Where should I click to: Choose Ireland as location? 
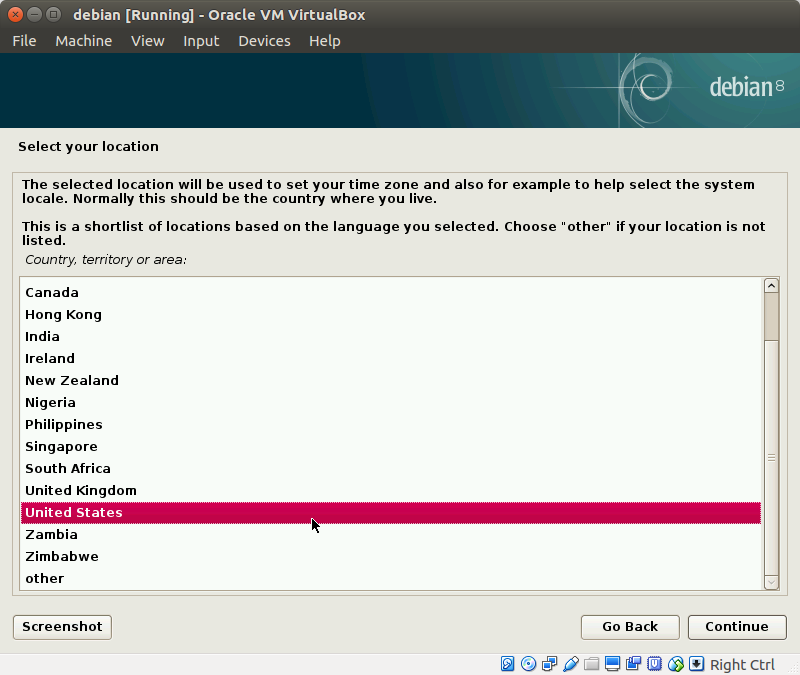pos(391,358)
